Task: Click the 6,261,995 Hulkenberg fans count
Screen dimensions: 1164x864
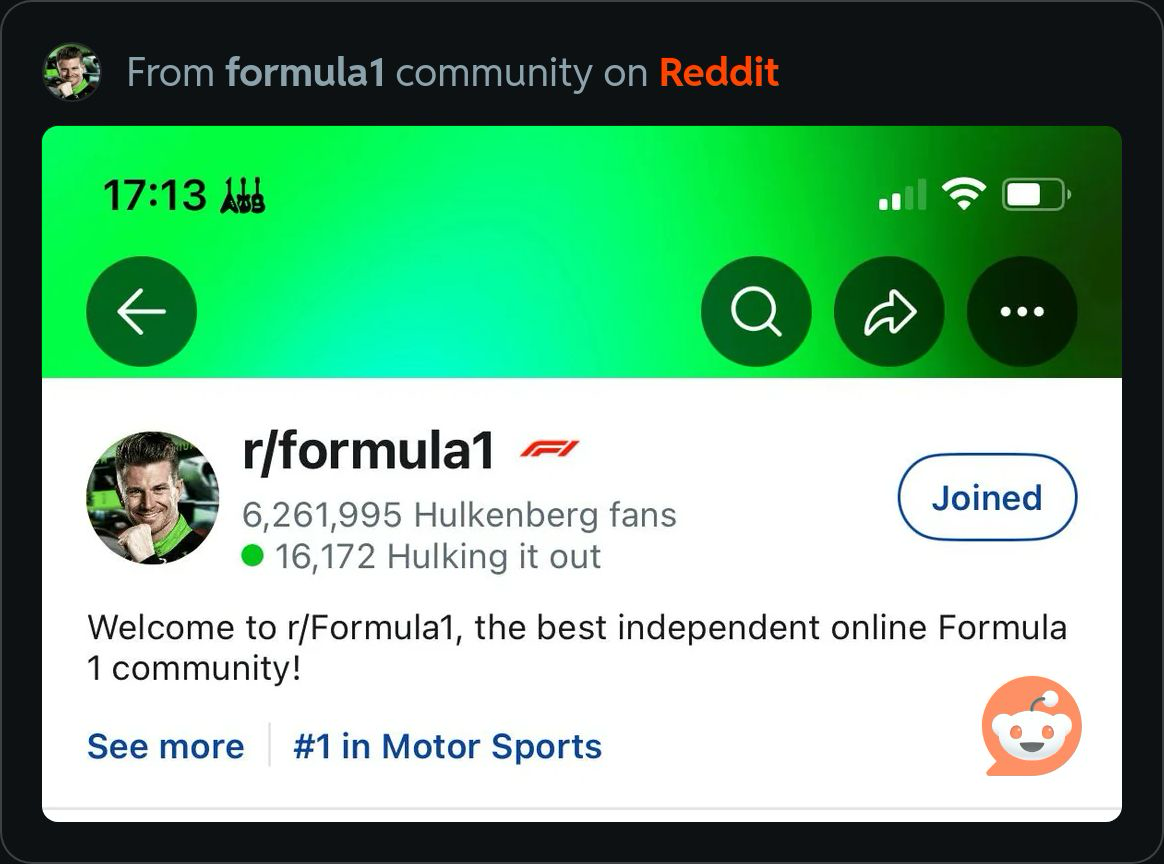Action: tap(460, 514)
